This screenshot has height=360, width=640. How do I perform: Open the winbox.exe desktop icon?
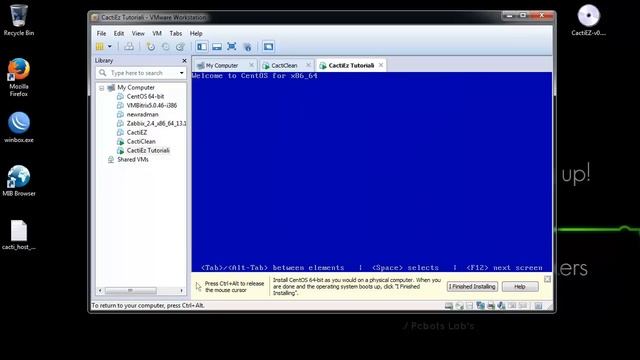[19, 127]
